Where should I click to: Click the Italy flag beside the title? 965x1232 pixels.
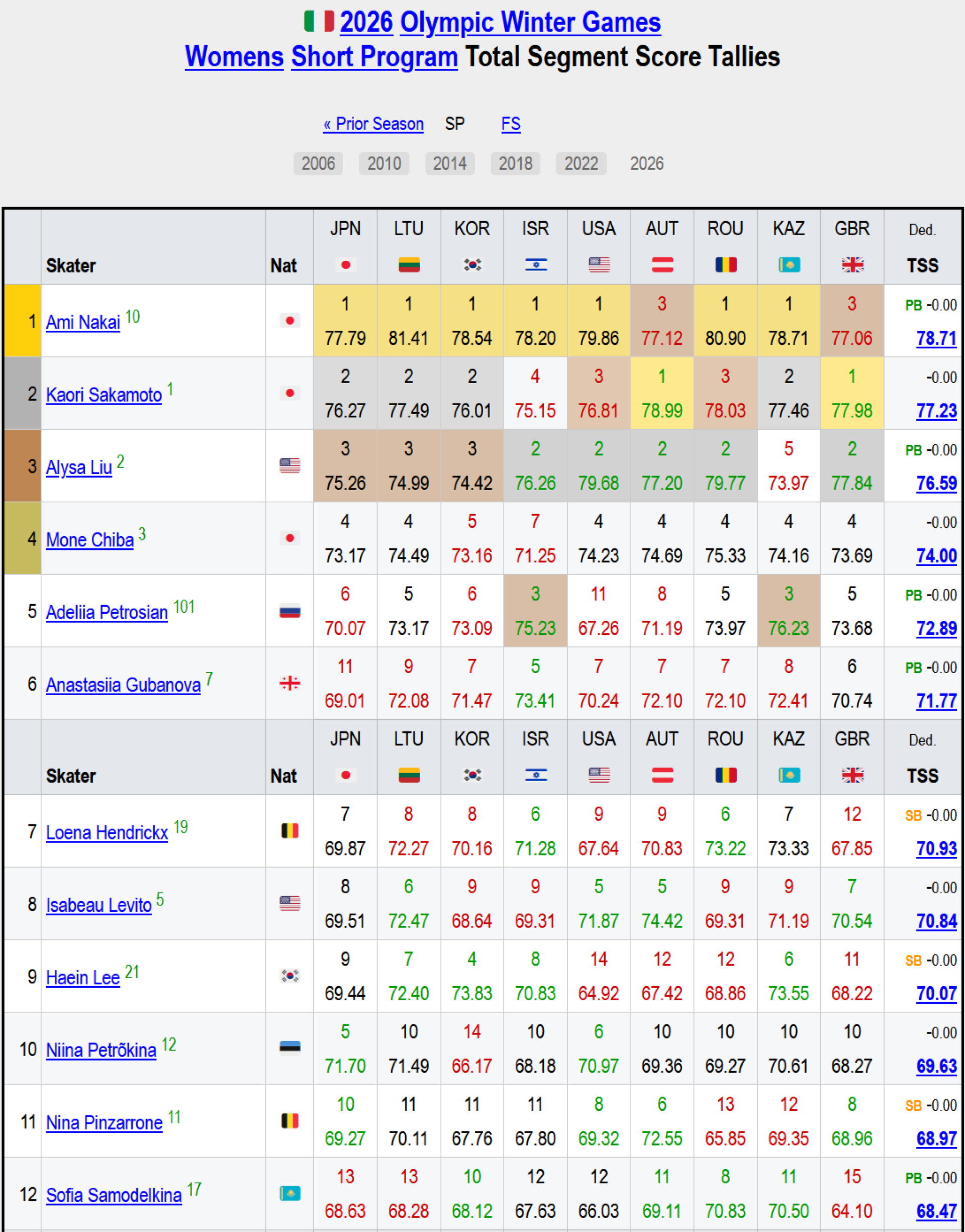[319, 22]
